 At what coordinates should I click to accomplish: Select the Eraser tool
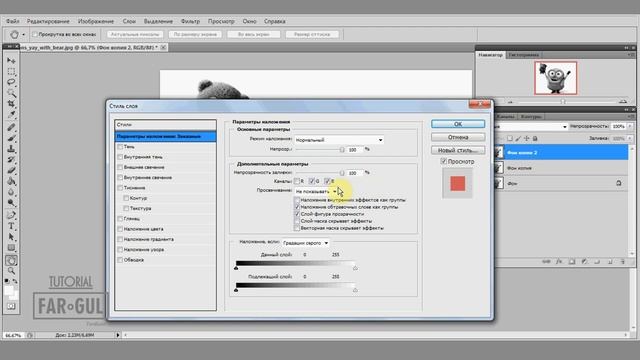click(11, 170)
